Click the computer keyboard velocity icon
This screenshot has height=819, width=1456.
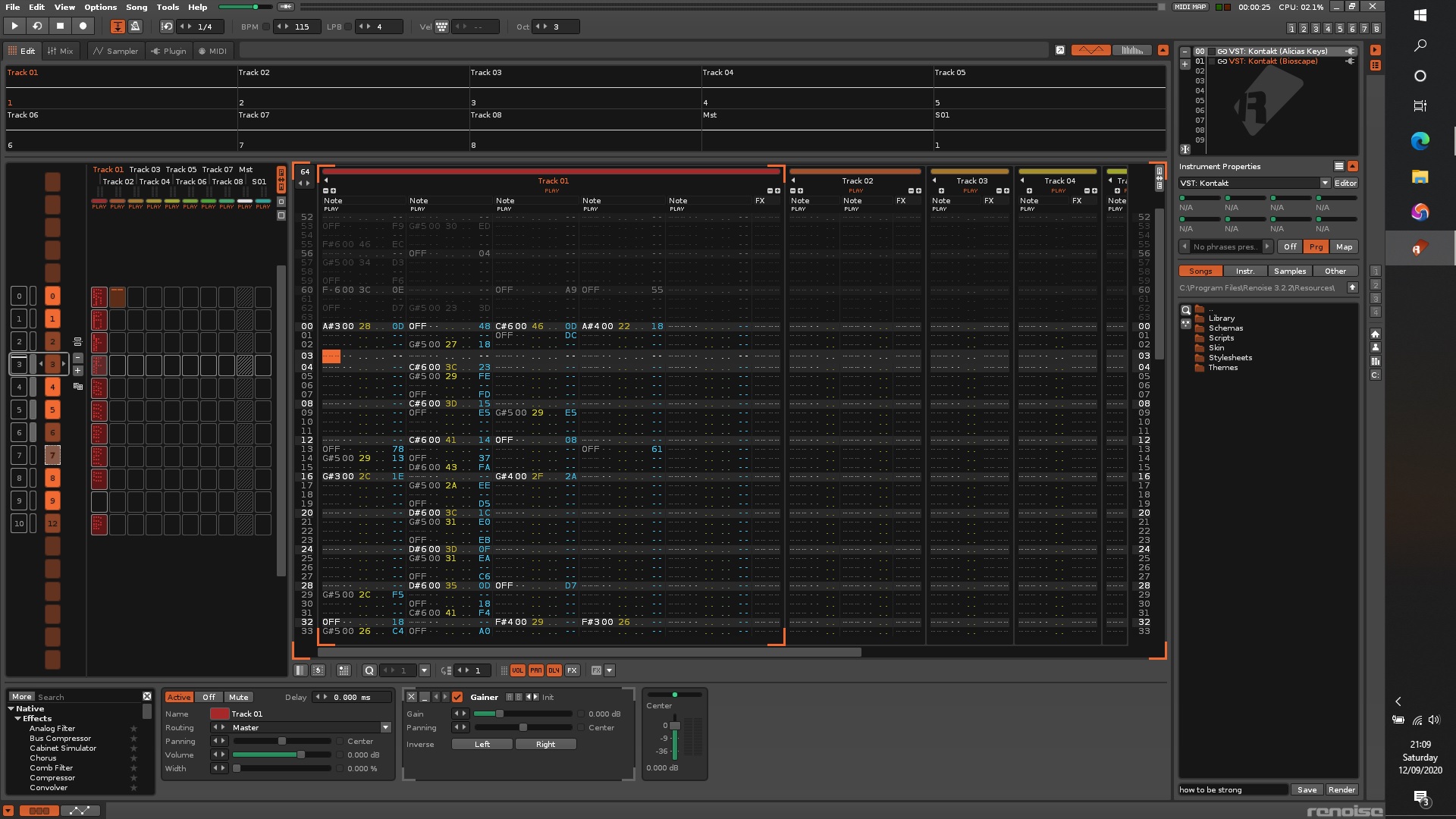[x=441, y=27]
